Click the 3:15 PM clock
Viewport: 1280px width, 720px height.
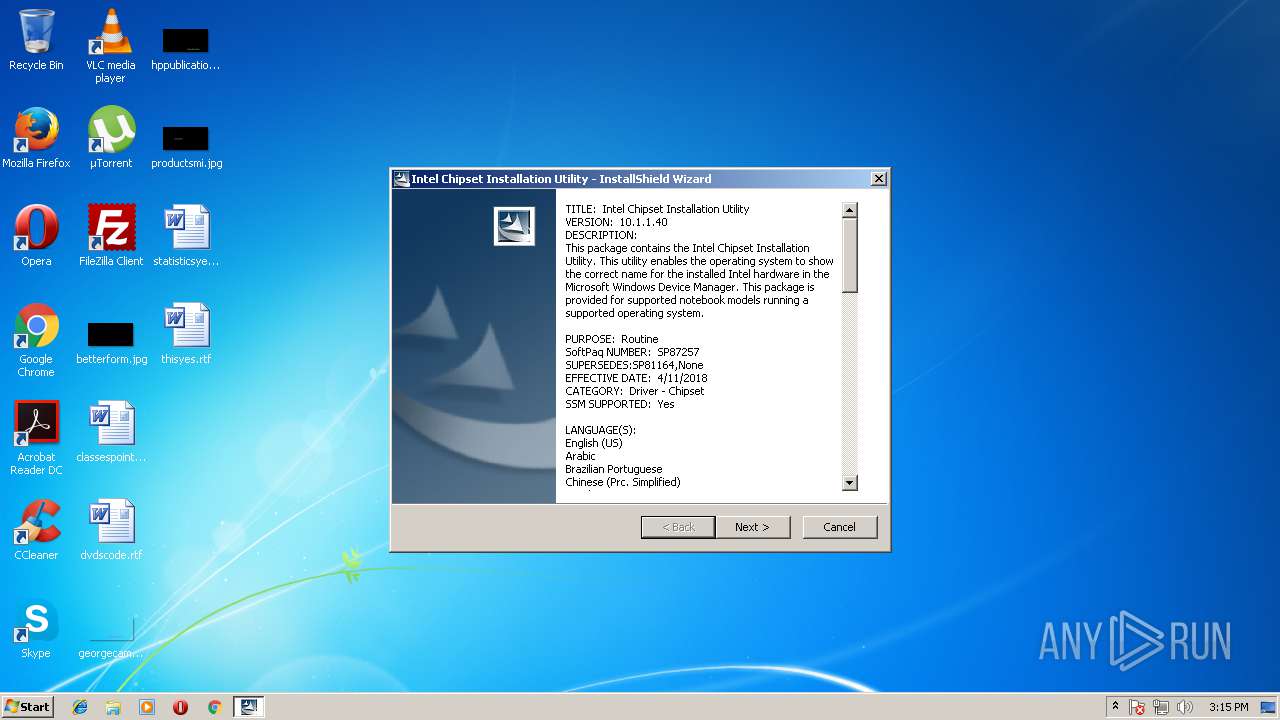[x=1228, y=707]
